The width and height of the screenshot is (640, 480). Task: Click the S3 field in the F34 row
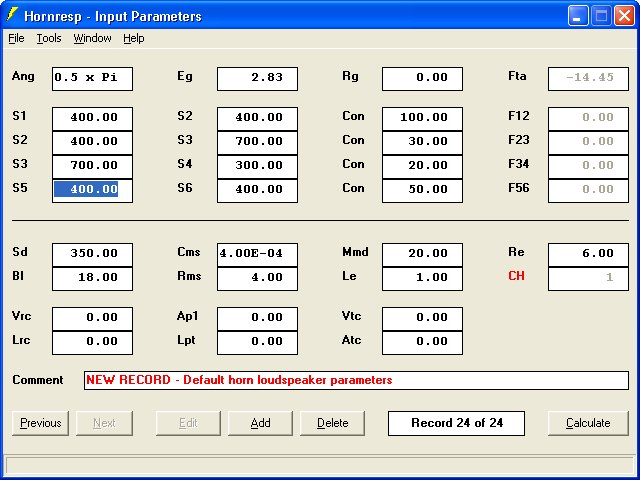(92, 167)
